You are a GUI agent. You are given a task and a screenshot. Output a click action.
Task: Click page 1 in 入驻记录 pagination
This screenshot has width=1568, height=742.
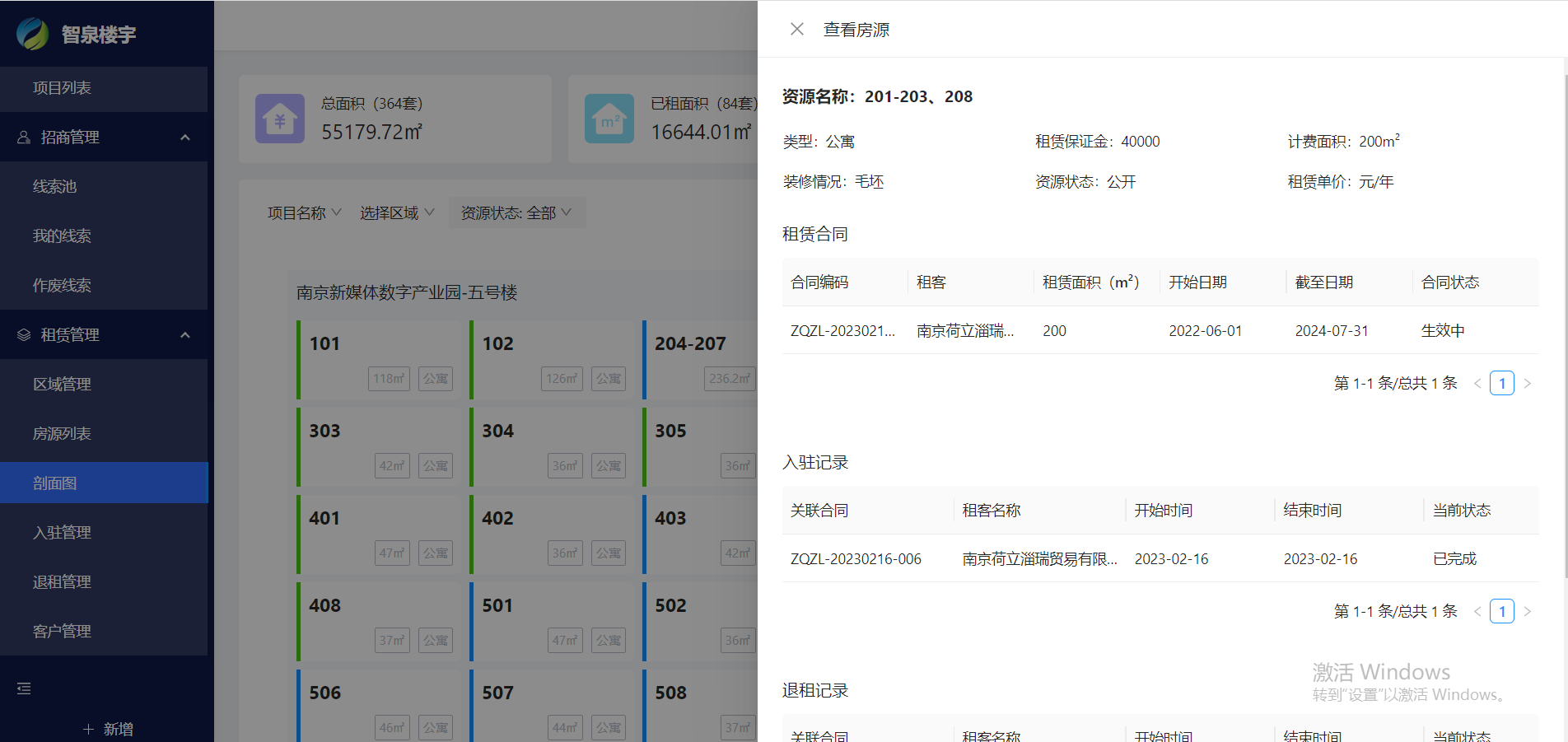1502,611
